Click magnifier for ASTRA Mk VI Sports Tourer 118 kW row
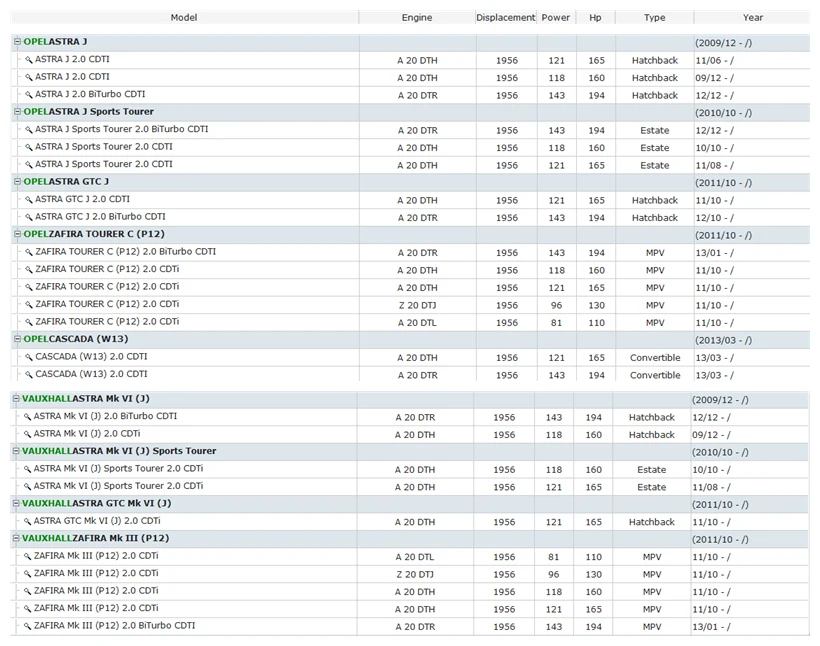820x646 pixels. click(x=27, y=469)
